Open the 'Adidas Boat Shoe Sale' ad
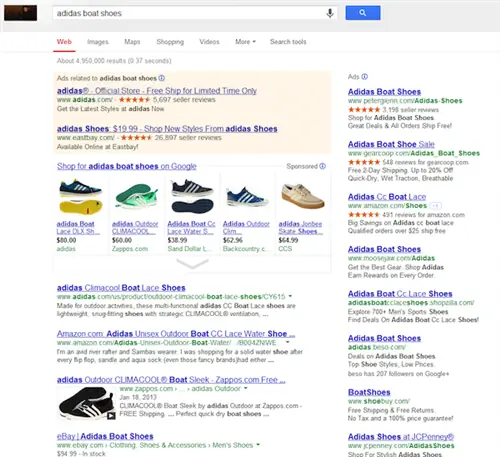The image size is (500, 457). (391, 144)
